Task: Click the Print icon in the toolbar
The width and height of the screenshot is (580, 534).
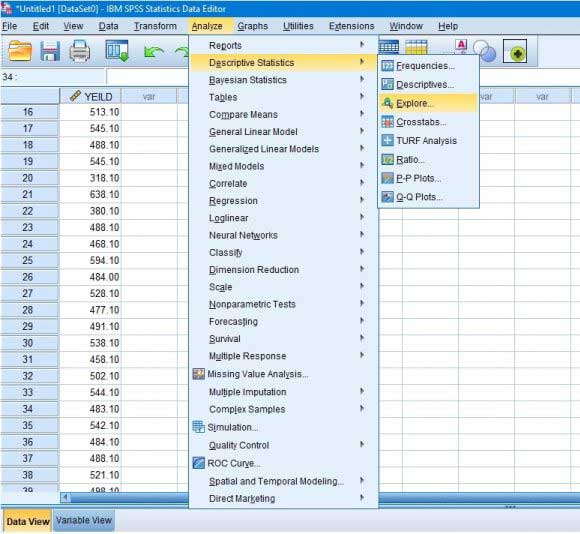Action: coord(80,51)
